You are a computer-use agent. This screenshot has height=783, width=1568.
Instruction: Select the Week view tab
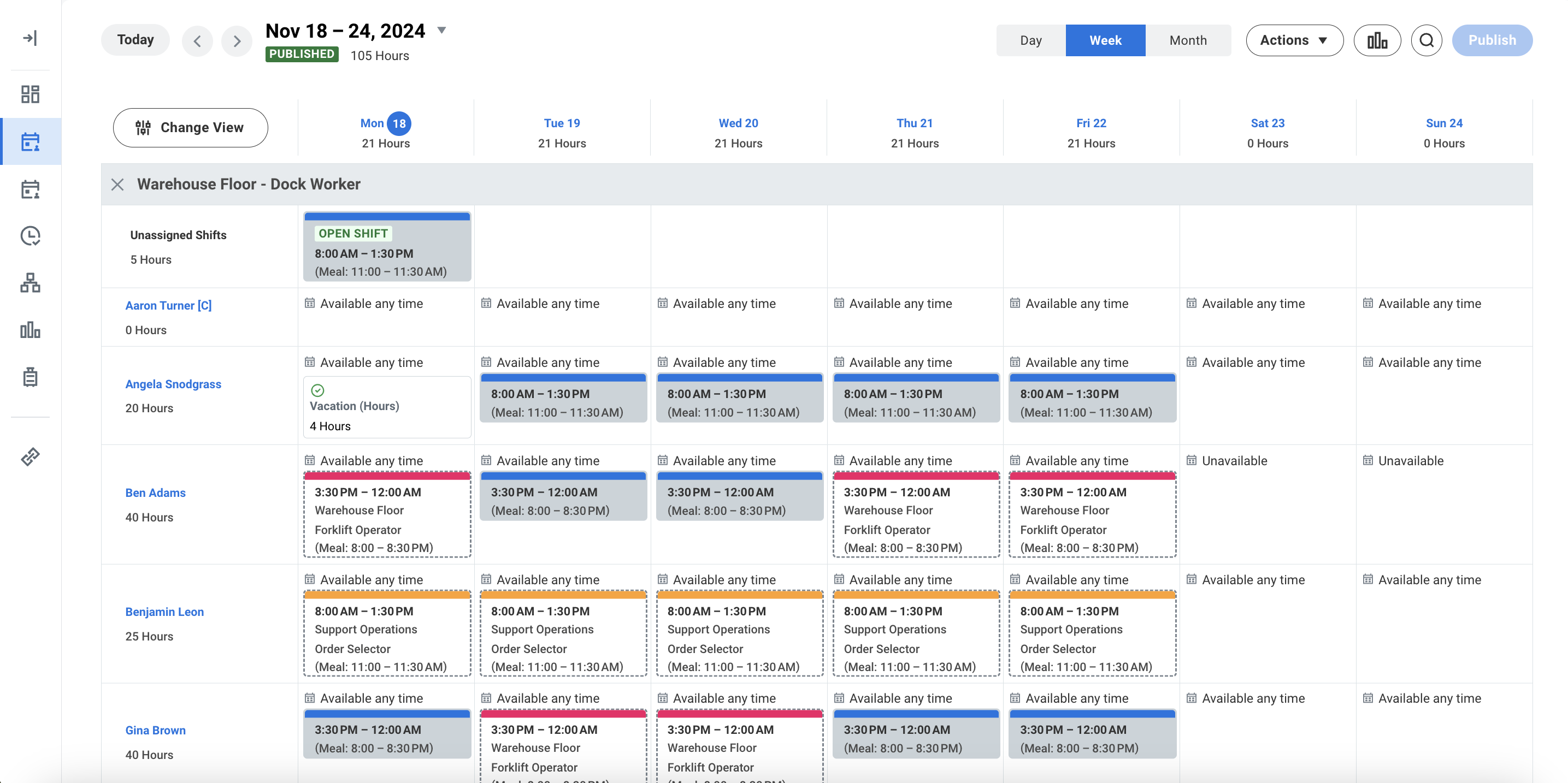(1105, 40)
